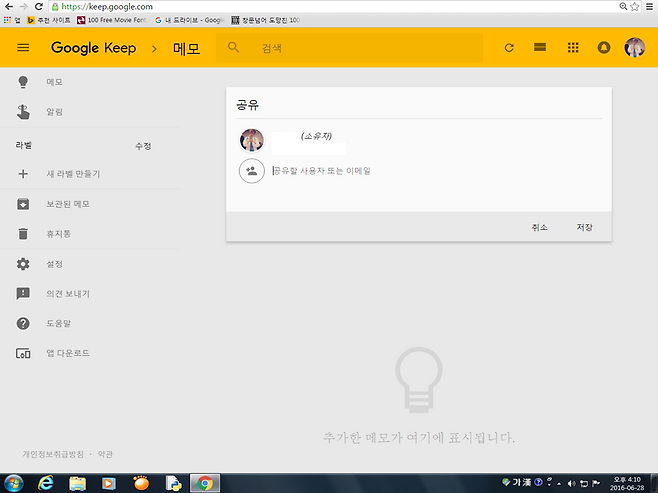The width and height of the screenshot is (658, 493).
Task: Open 내 드라이브 - Google bookmark
Action: pyautogui.click(x=189, y=20)
